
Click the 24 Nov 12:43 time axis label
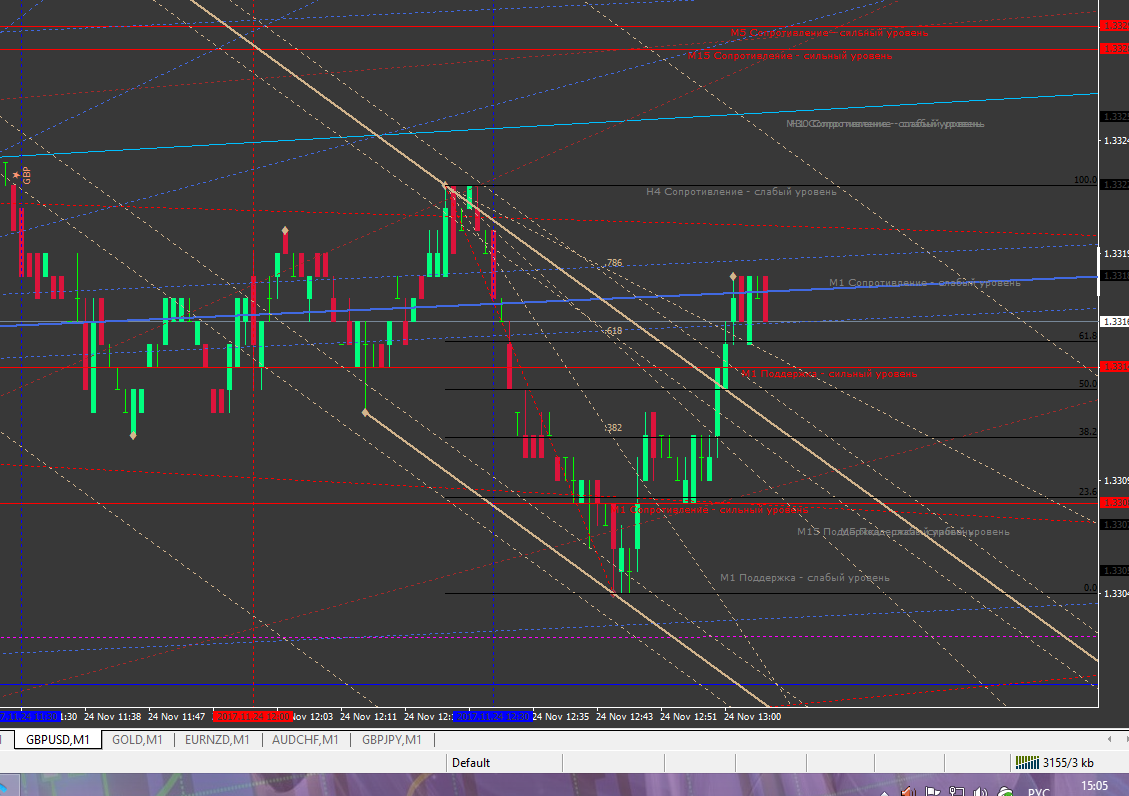(x=624, y=717)
